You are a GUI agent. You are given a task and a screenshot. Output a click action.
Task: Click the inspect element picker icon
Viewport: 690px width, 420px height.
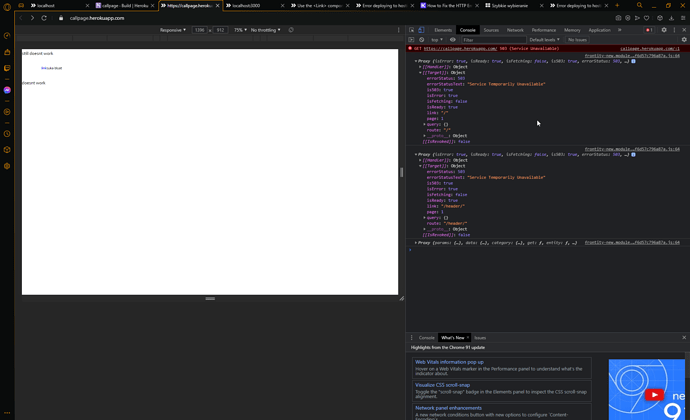tap(412, 30)
